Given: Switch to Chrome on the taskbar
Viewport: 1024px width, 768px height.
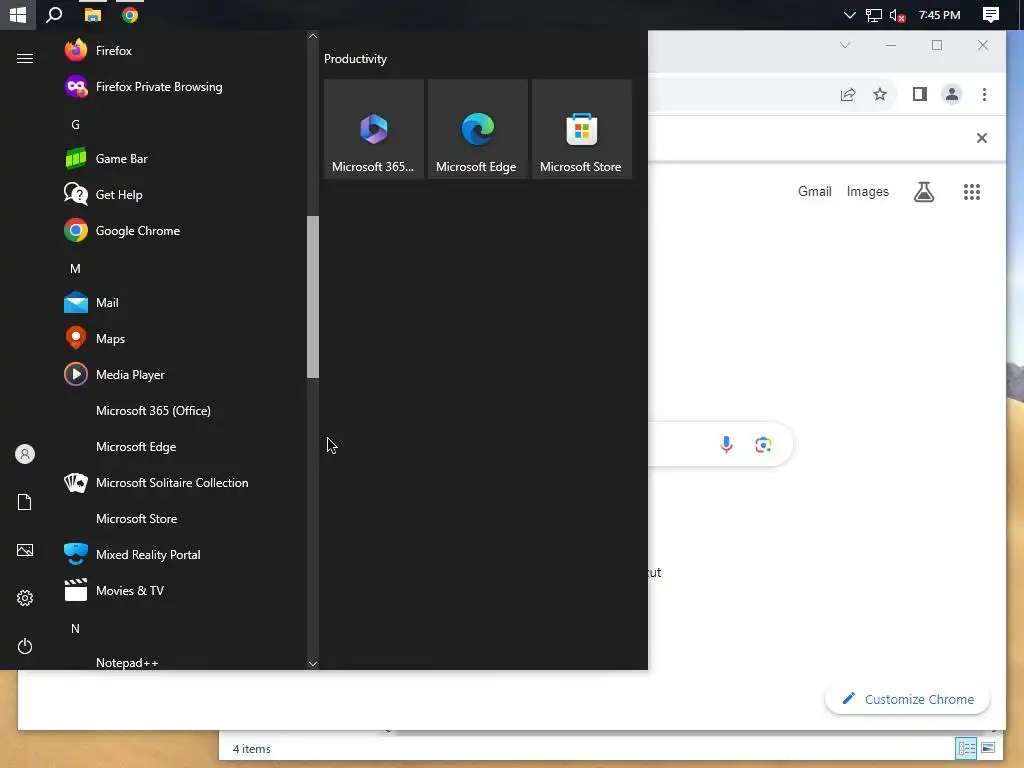Looking at the screenshot, I should 130,14.
